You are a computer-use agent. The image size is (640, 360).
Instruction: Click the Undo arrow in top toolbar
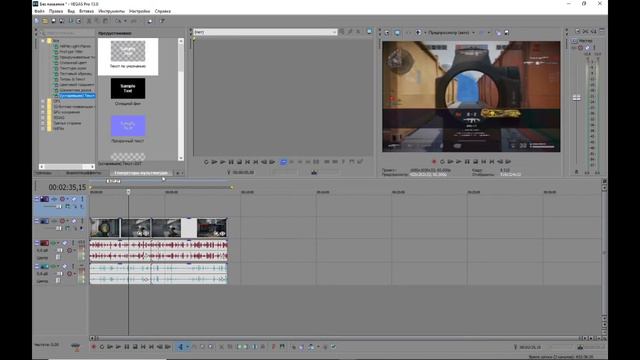[x=118, y=21]
